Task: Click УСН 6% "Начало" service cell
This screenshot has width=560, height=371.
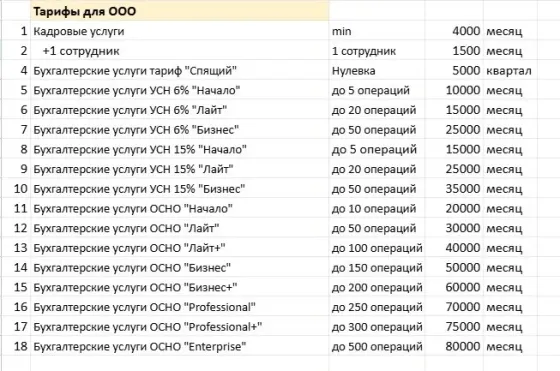Action: click(180, 90)
